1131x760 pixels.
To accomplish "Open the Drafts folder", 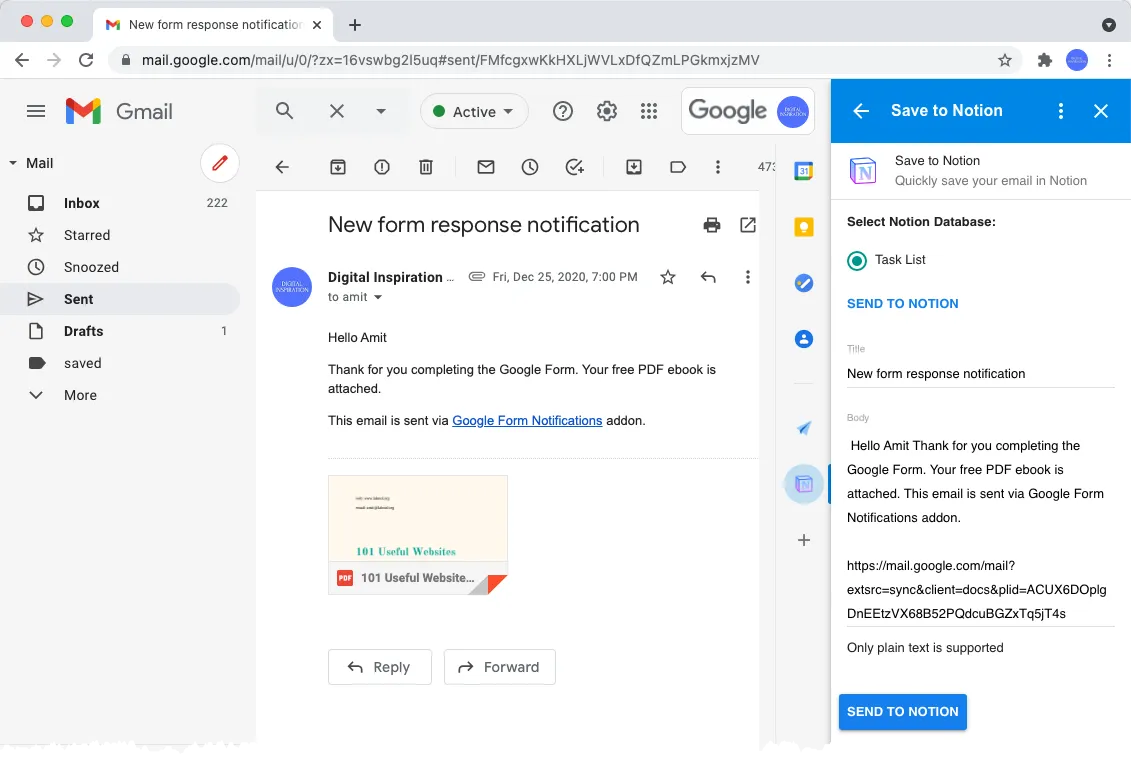I will coord(83,331).
